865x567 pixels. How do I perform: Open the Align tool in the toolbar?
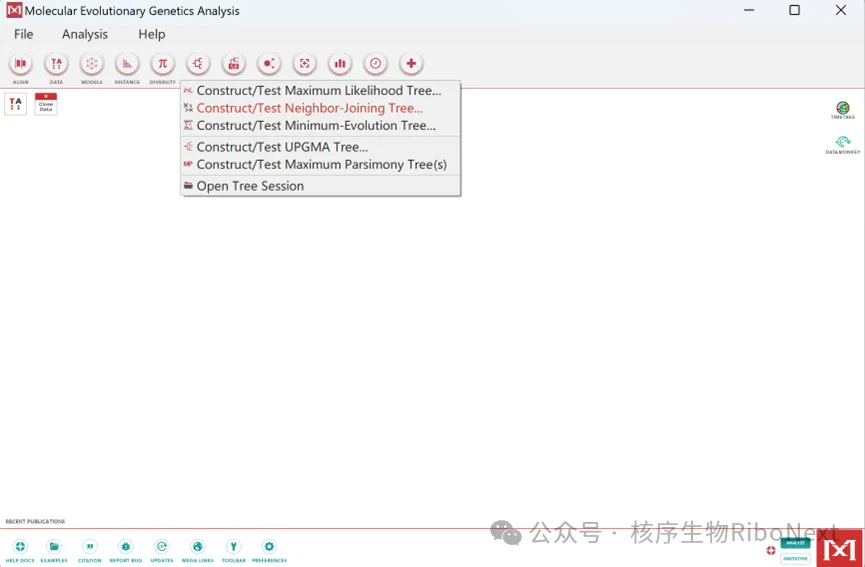20,64
